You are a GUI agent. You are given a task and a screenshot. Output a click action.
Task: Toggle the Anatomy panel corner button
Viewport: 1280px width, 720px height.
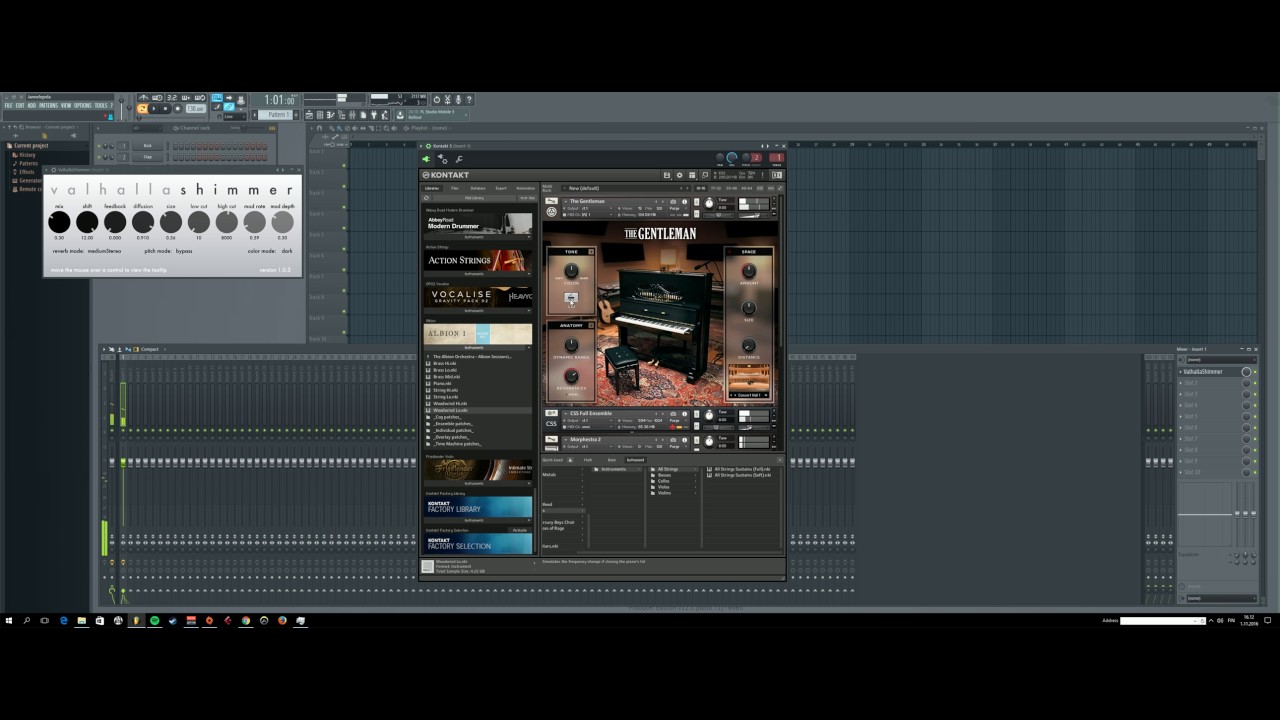(x=591, y=325)
